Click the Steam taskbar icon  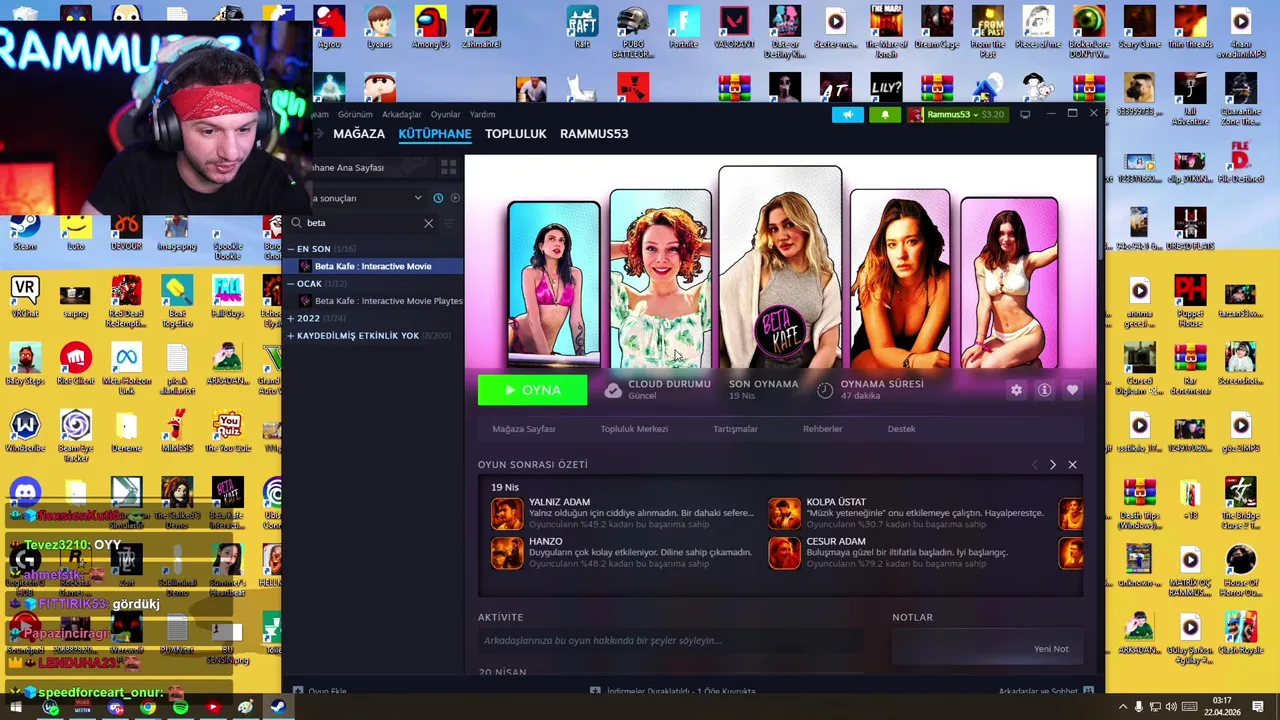coord(277,708)
